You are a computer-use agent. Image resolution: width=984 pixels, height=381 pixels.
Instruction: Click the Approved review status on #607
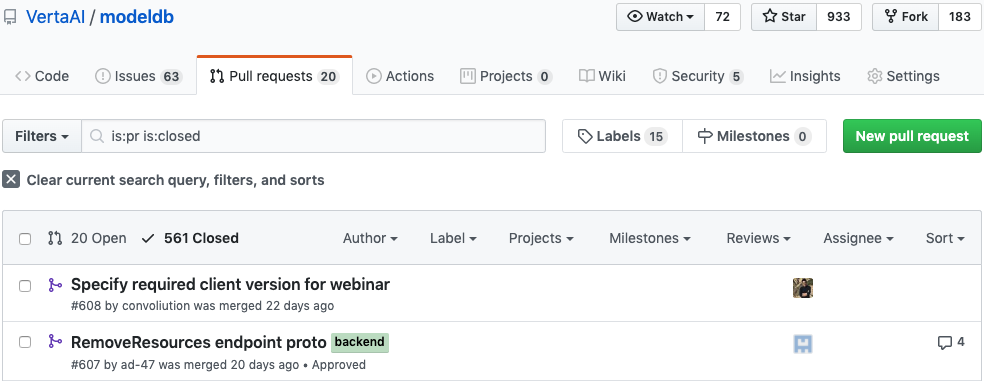pyautogui.click(x=339, y=365)
